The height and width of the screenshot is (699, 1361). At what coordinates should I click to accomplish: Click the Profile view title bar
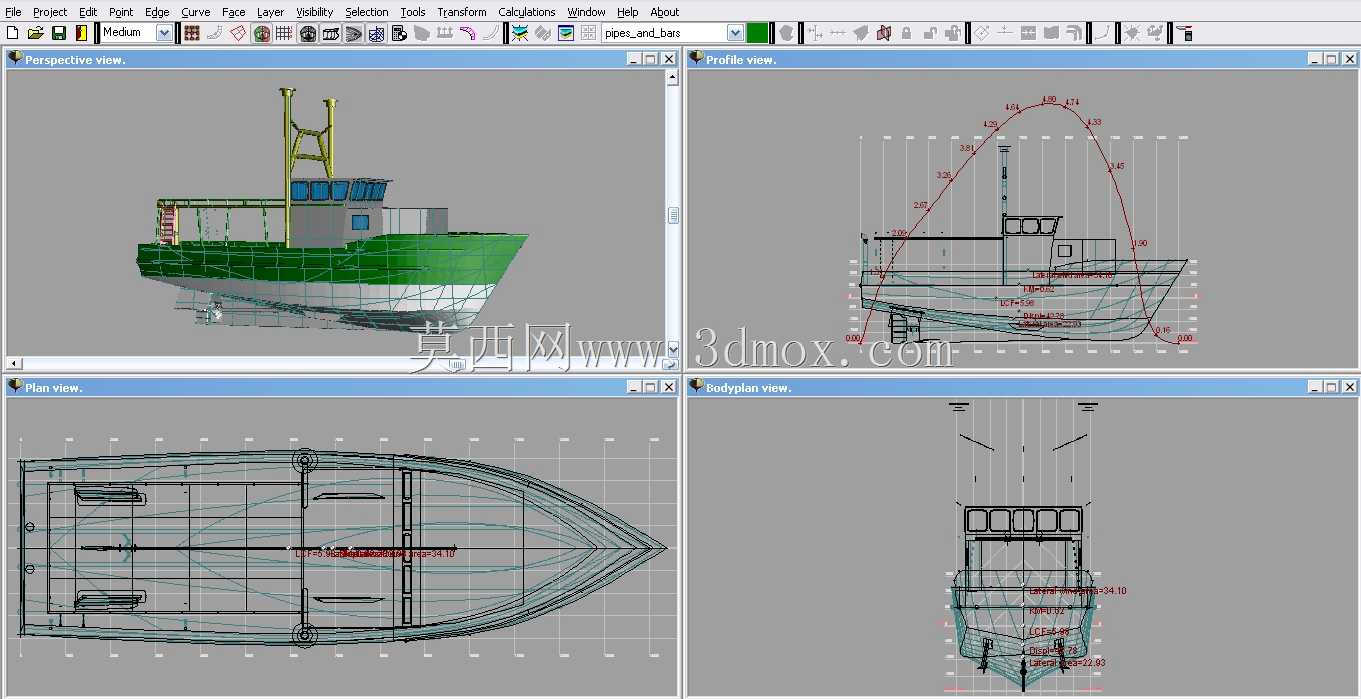coord(1020,59)
